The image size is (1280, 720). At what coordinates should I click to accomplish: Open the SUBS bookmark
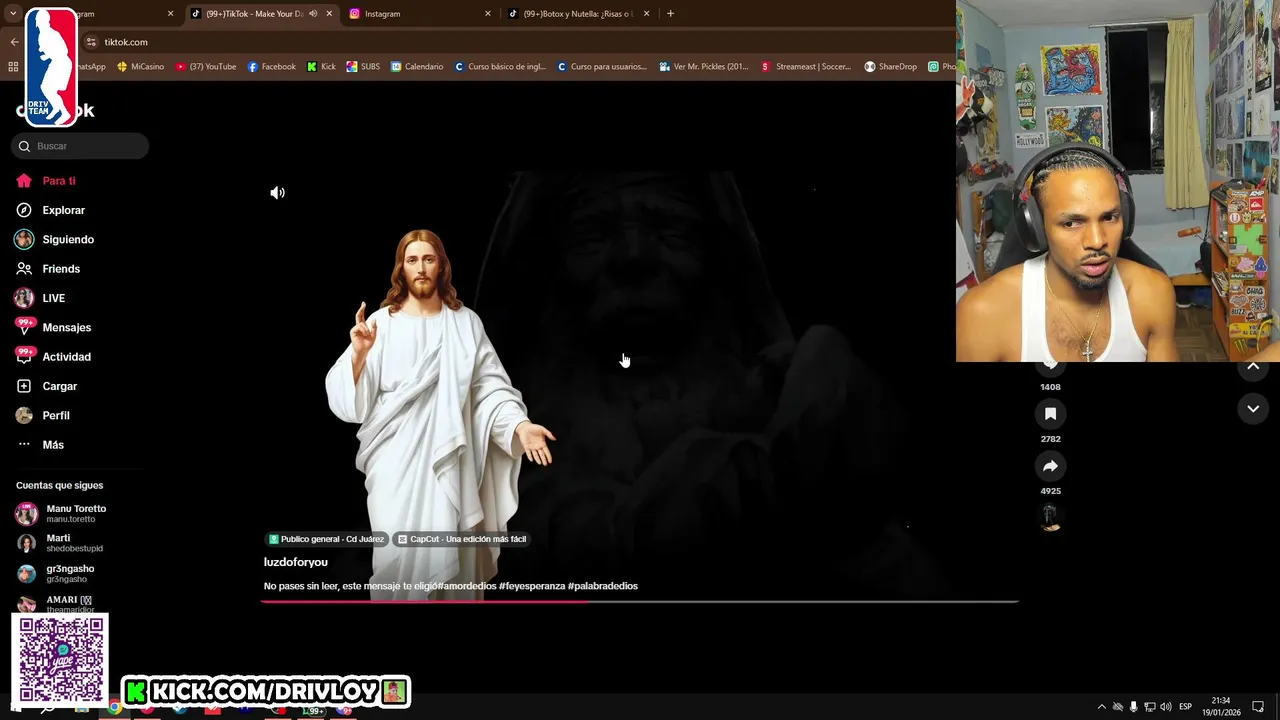point(363,67)
